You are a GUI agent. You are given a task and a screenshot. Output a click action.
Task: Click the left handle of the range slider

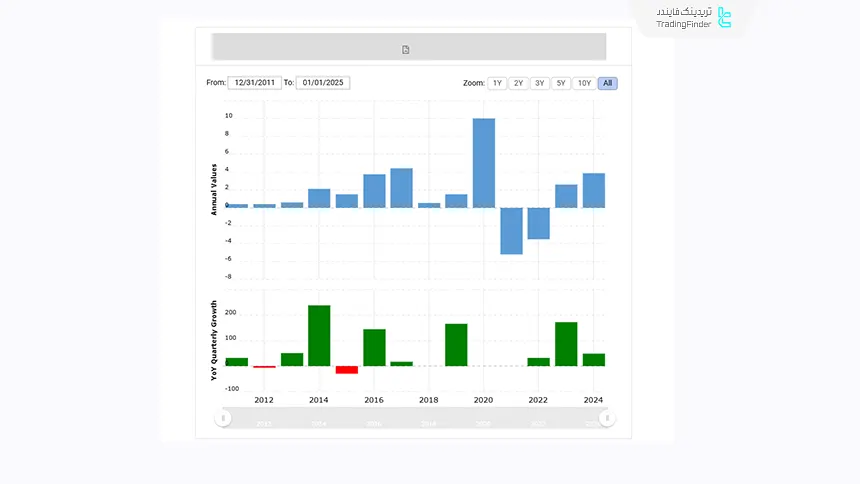[x=224, y=418]
